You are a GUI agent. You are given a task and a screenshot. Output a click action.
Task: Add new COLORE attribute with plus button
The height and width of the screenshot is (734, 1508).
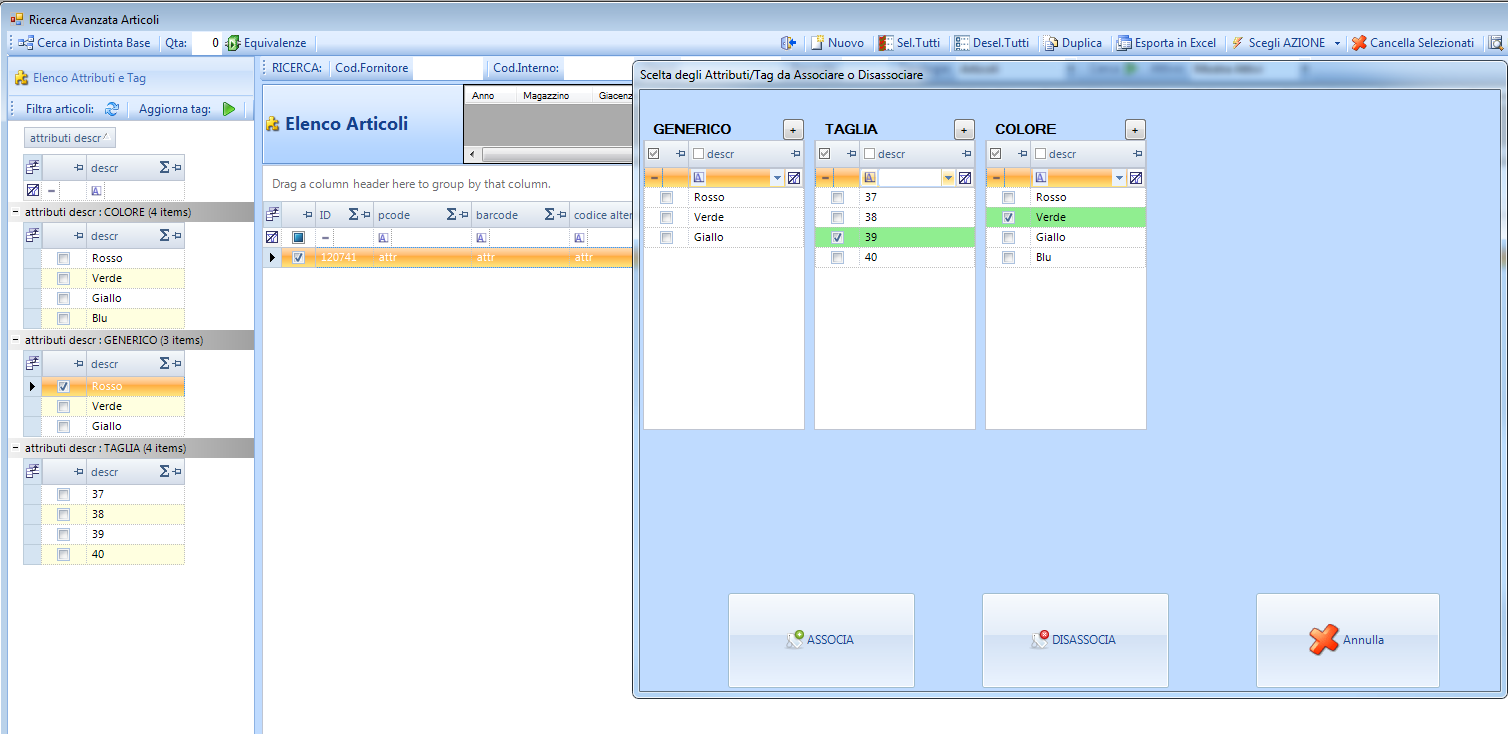[1135, 129]
